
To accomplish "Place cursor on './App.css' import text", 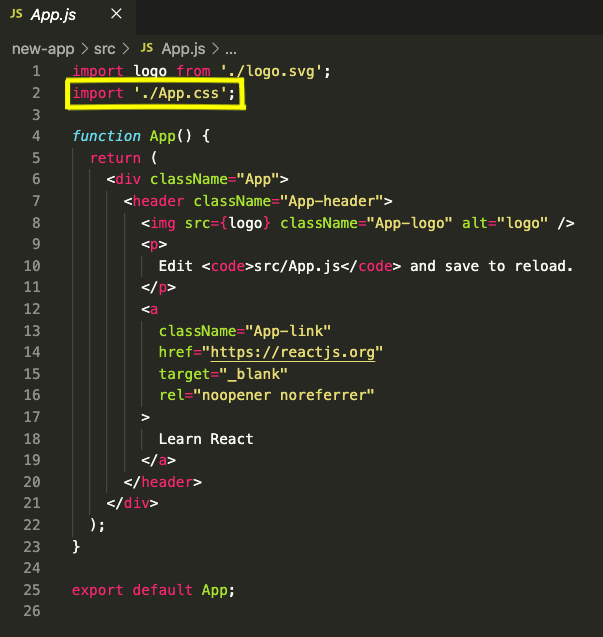I will pyautogui.click(x=180, y=93).
